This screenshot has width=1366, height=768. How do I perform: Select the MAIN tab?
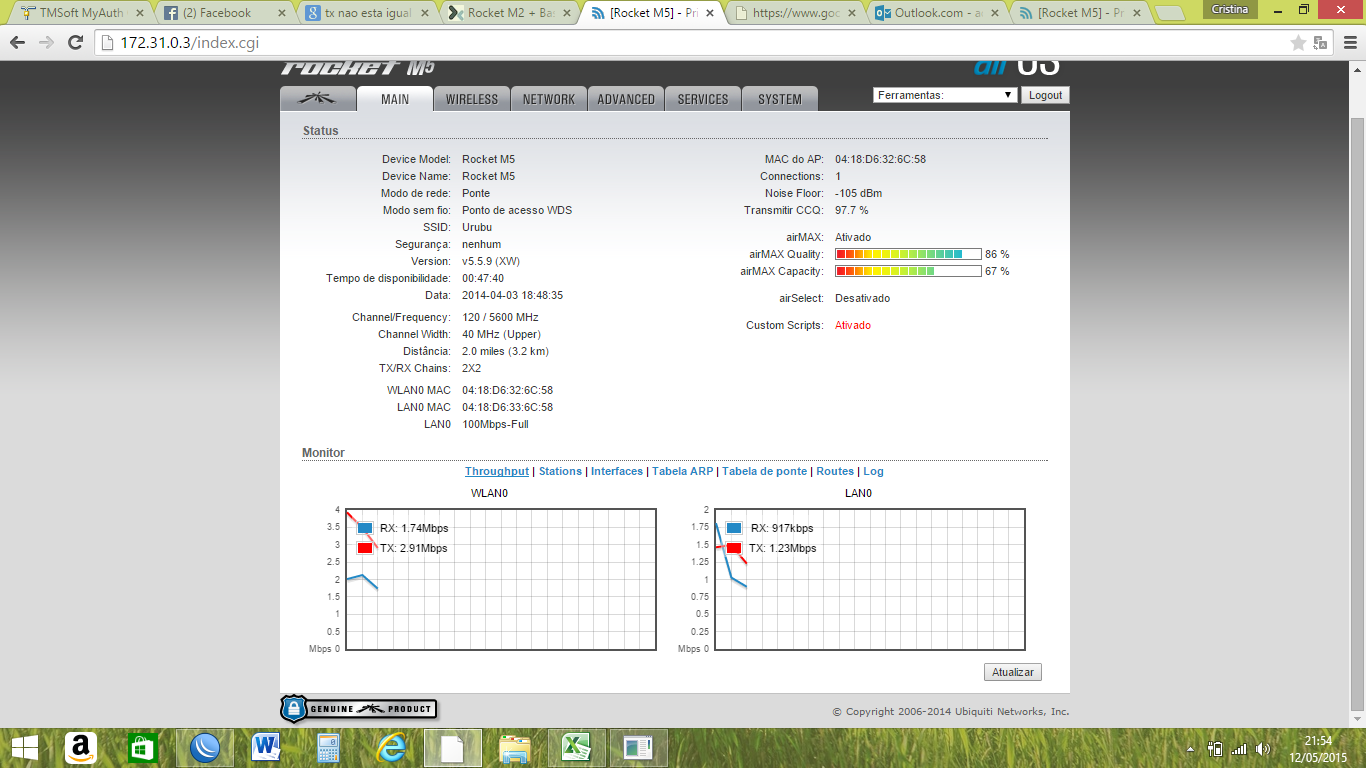coord(395,98)
